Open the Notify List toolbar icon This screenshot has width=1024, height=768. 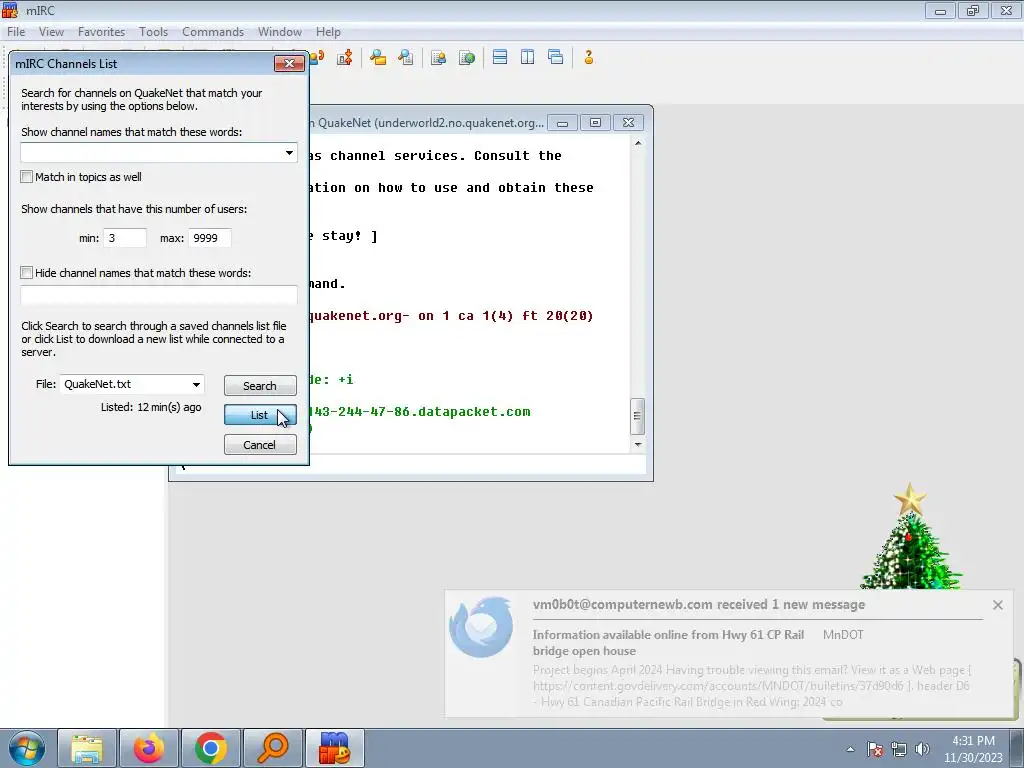(438, 57)
